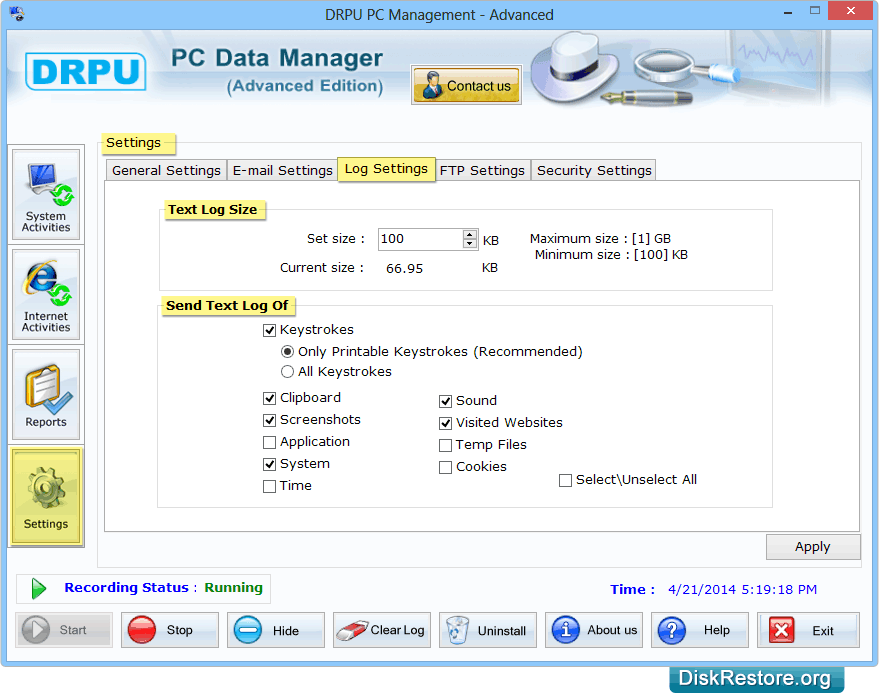
Task: Click the Text Log Size heading
Action: tap(212, 210)
